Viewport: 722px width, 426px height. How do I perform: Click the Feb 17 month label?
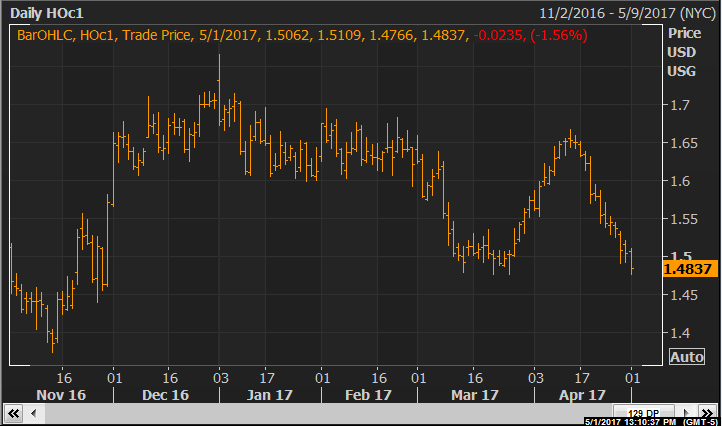(368, 395)
